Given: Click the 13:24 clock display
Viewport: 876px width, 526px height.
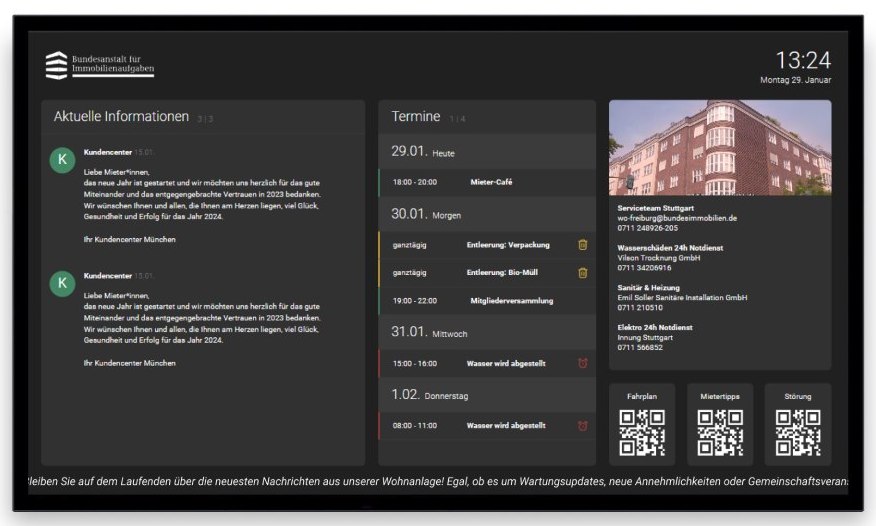Looking at the screenshot, I should point(803,60).
